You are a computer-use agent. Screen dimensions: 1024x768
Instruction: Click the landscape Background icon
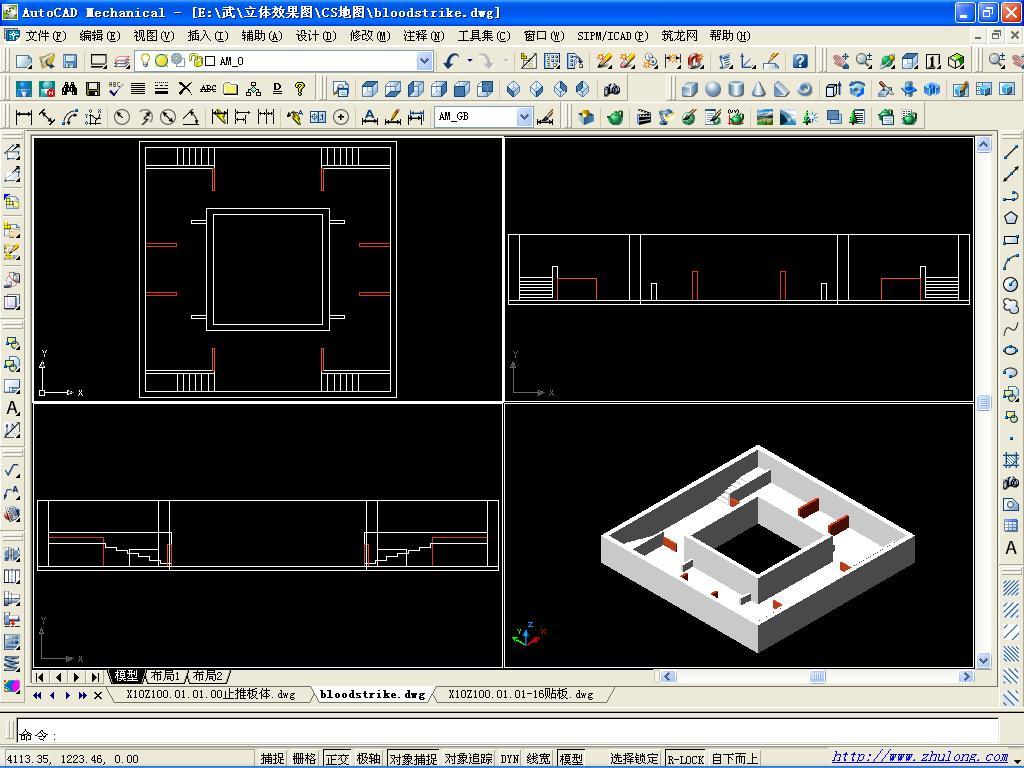[x=765, y=117]
